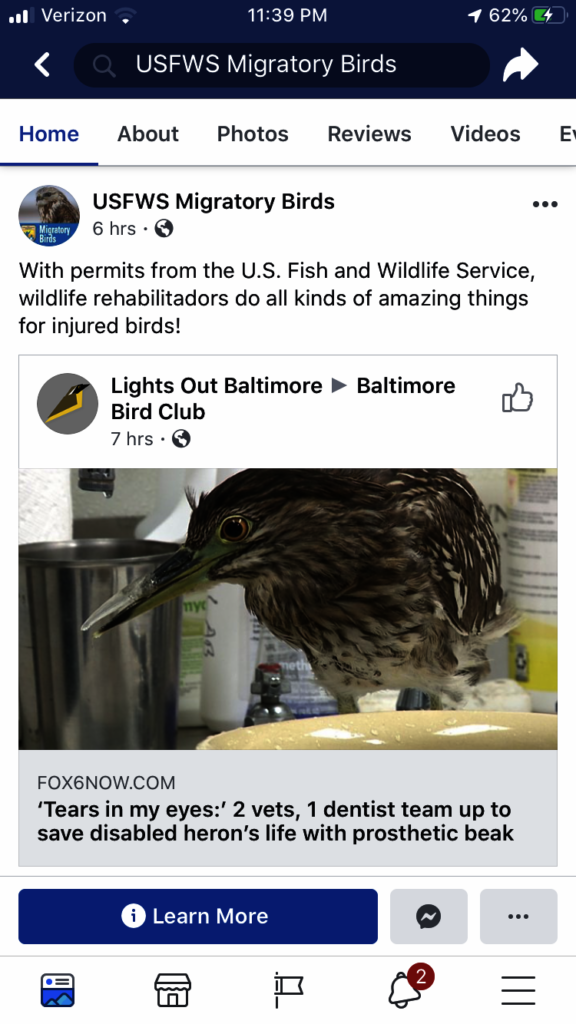Tap the Learn More button
Viewport: 576px width, 1024px height.
point(198,916)
